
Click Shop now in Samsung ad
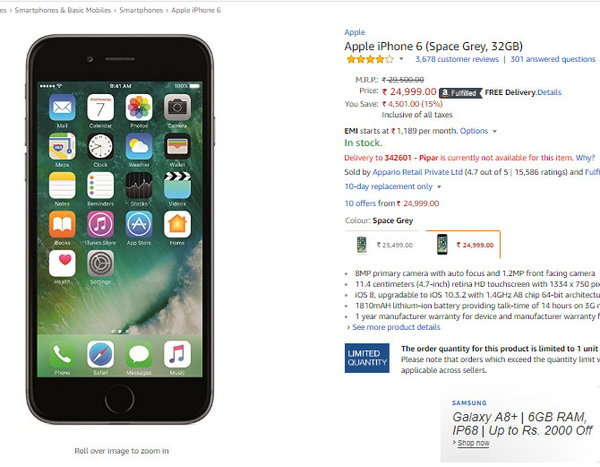473,443
